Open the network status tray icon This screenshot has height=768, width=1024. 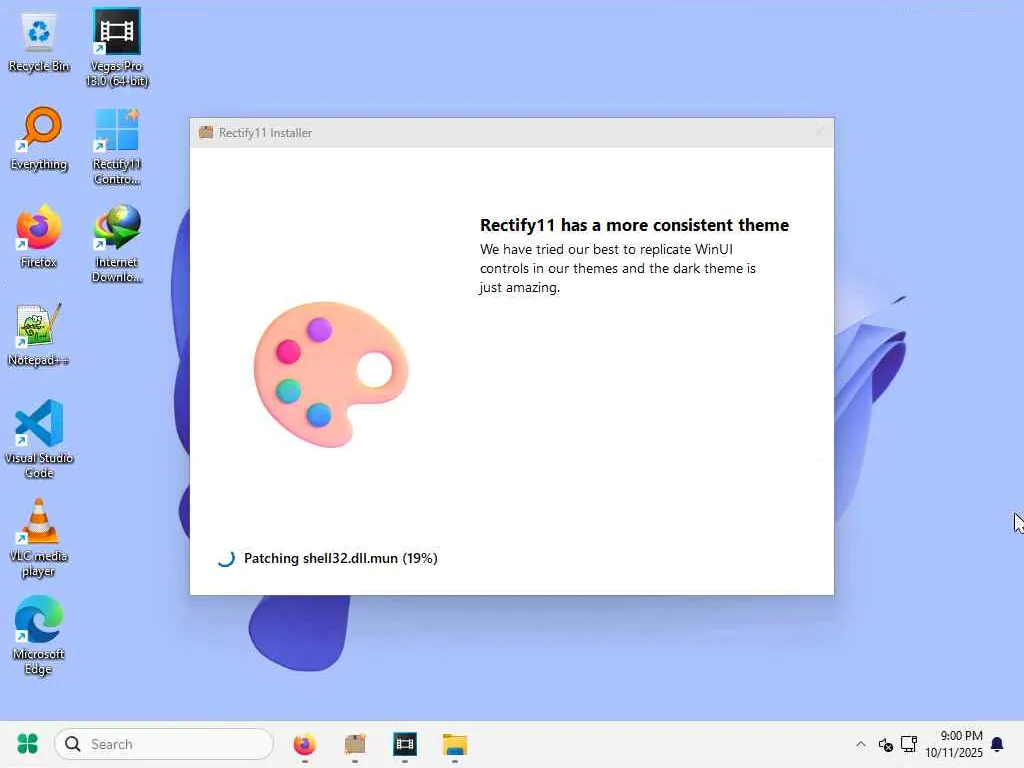[909, 744]
